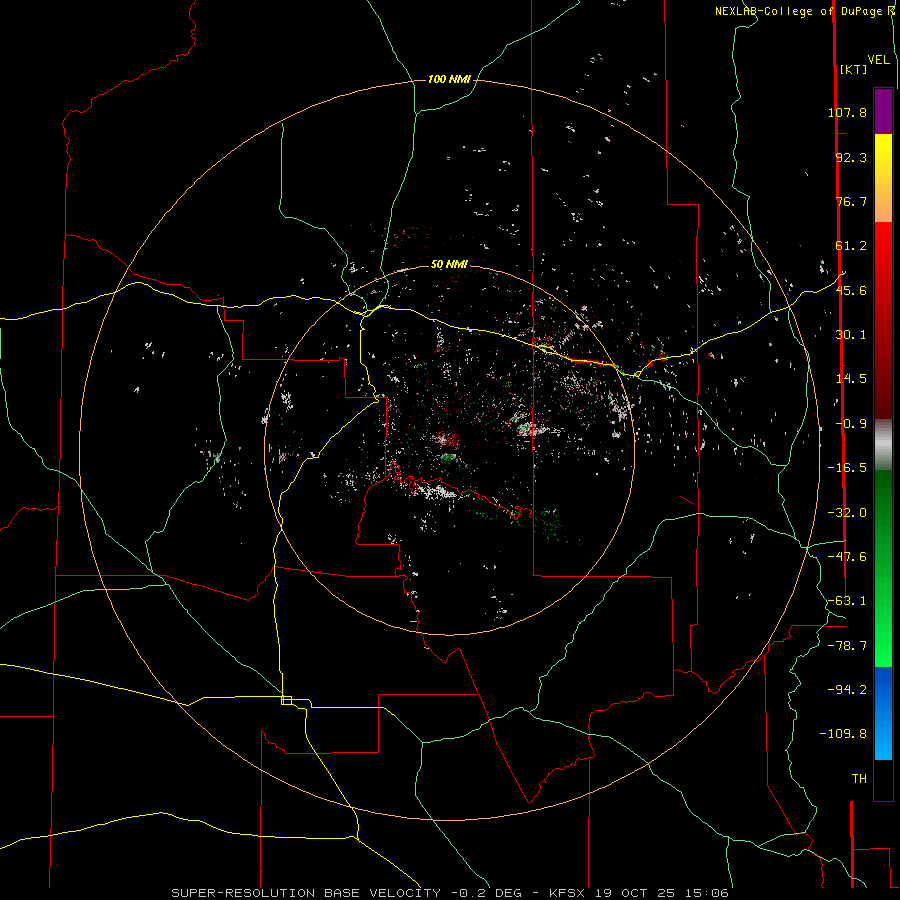Select the 76.7 value on velocity scale
900x900 pixels.
(x=851, y=201)
